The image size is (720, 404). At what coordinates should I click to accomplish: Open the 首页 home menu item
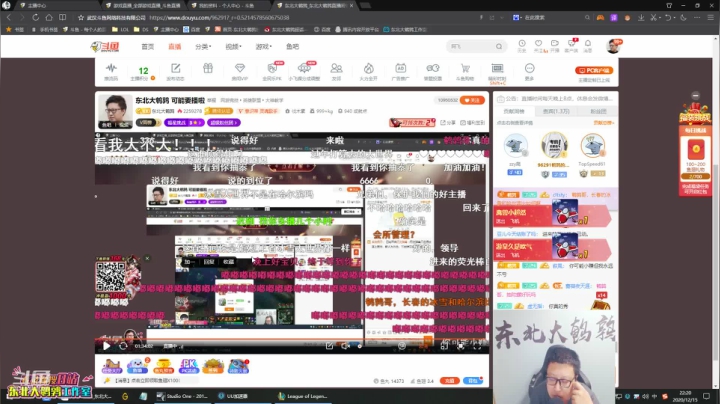coord(147,46)
